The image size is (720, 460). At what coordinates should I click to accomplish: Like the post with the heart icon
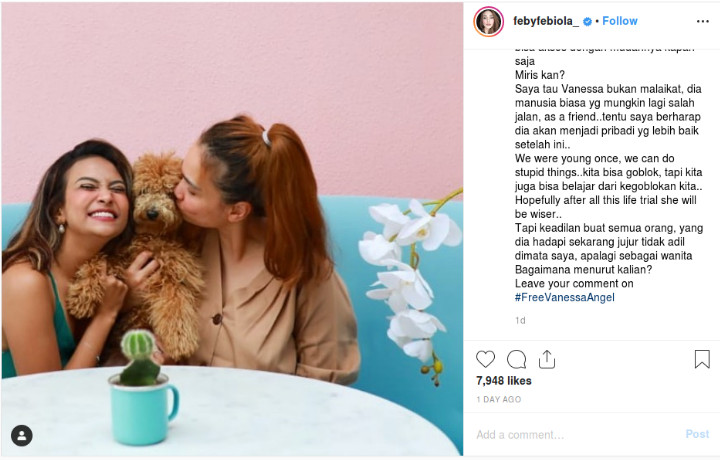pyautogui.click(x=485, y=359)
